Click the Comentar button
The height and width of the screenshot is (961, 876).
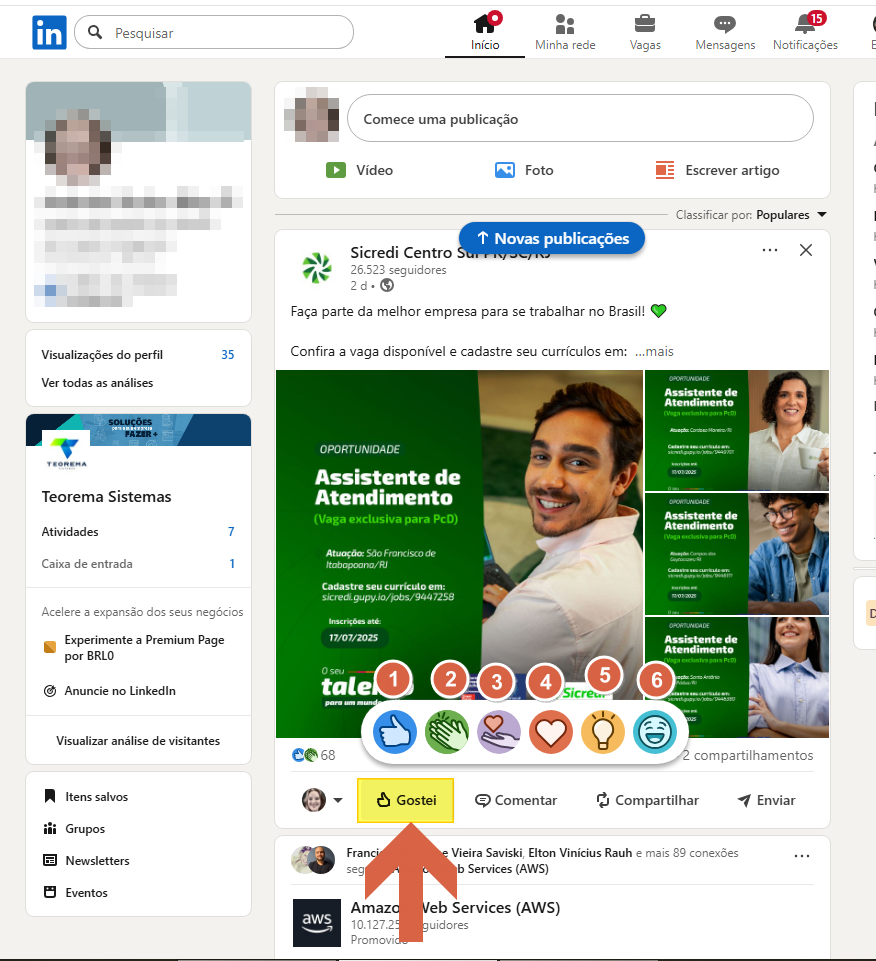[x=516, y=800]
